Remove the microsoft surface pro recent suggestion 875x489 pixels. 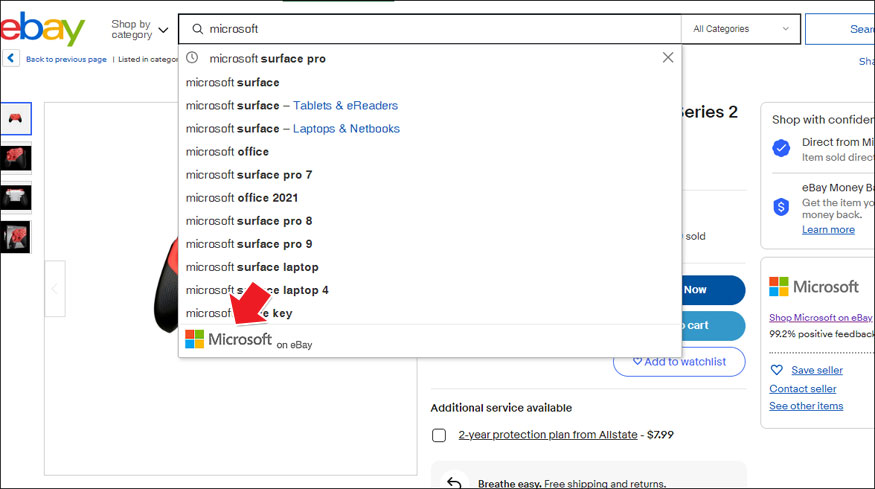[x=667, y=57]
